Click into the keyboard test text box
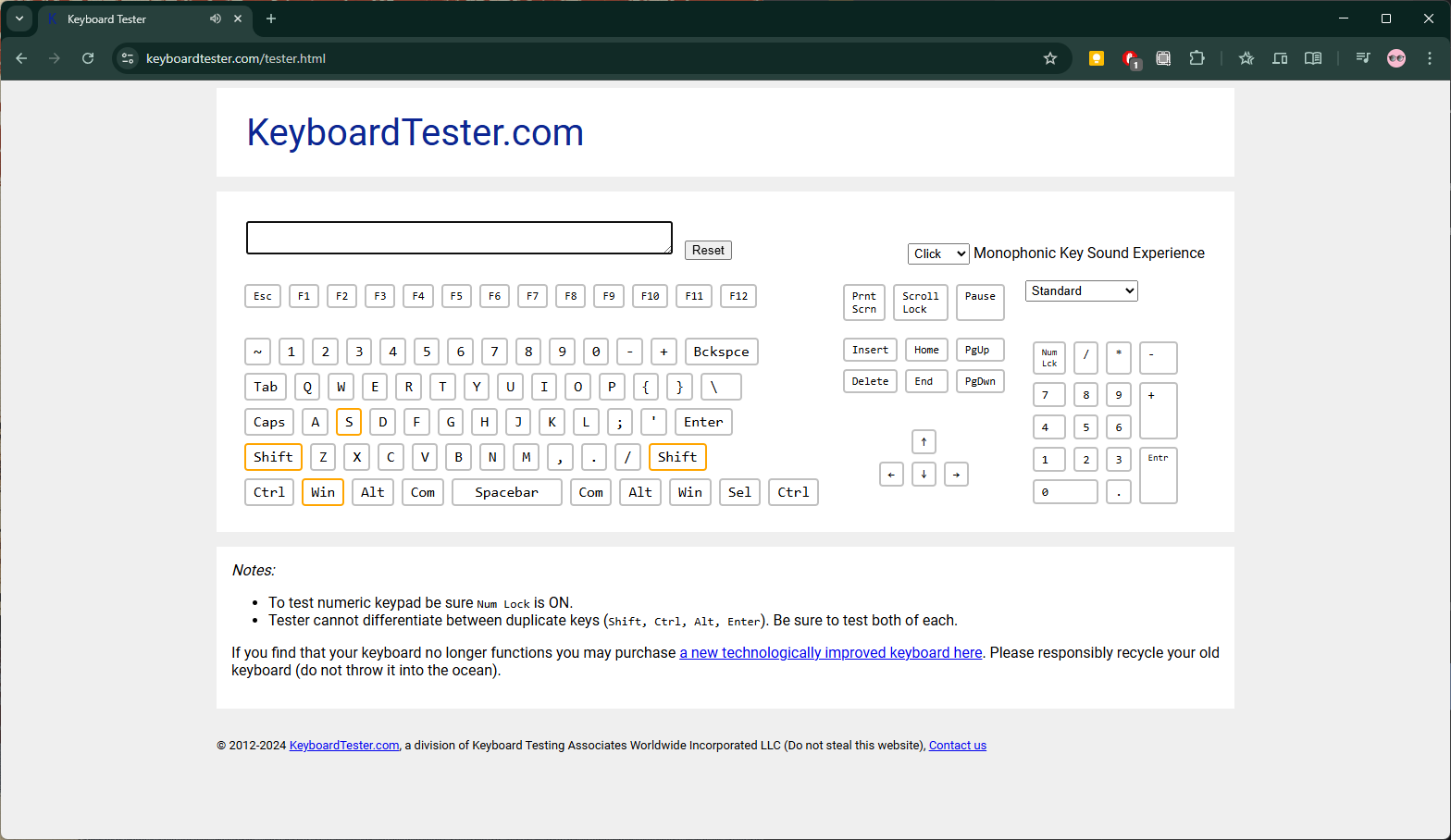The image size is (1451, 840). (x=459, y=238)
